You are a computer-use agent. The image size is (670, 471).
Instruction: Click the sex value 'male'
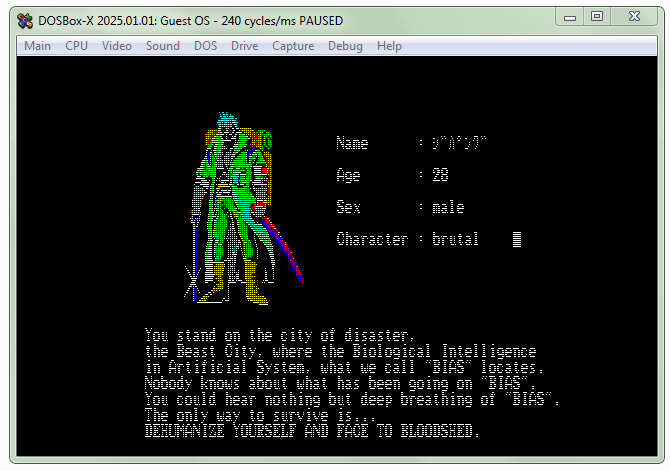pyautogui.click(x=448, y=207)
